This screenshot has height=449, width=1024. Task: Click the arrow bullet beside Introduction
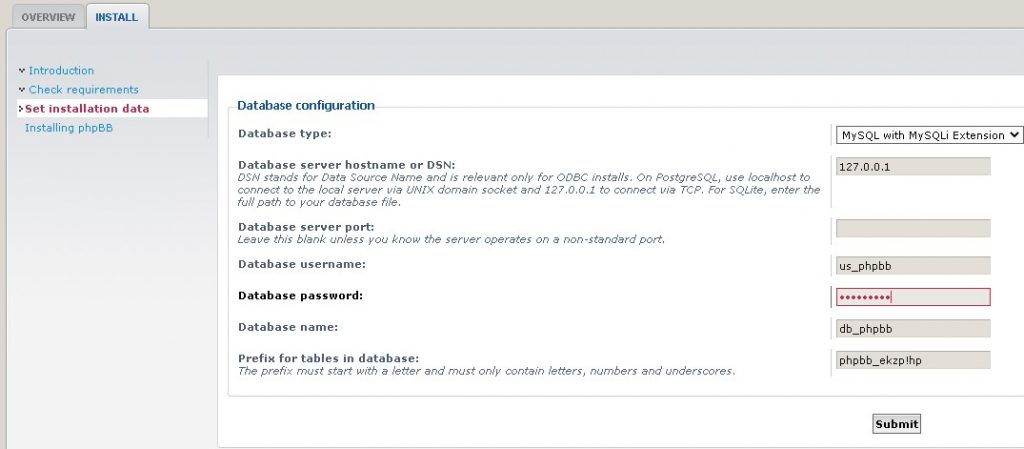point(21,71)
